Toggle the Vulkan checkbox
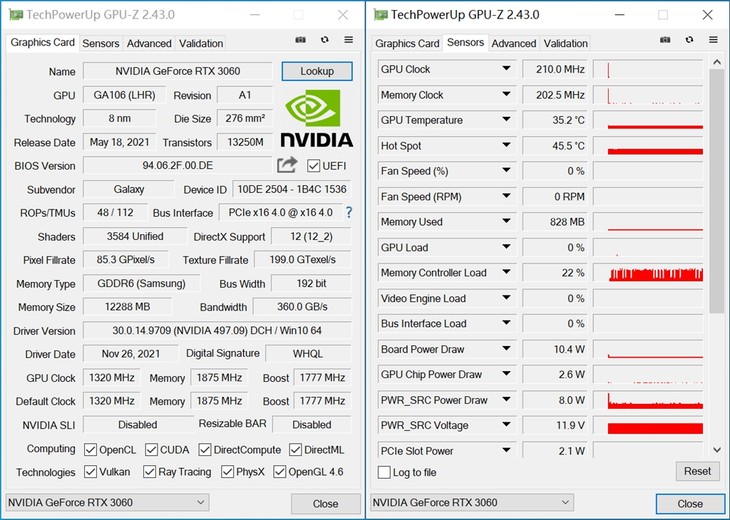 click(90, 472)
